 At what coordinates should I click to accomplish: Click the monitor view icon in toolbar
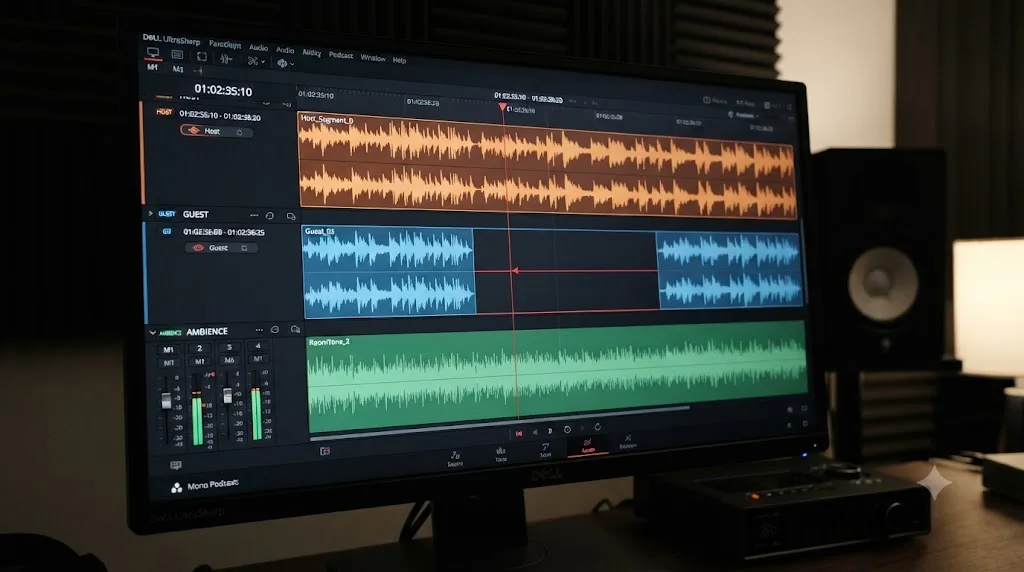click(x=153, y=52)
